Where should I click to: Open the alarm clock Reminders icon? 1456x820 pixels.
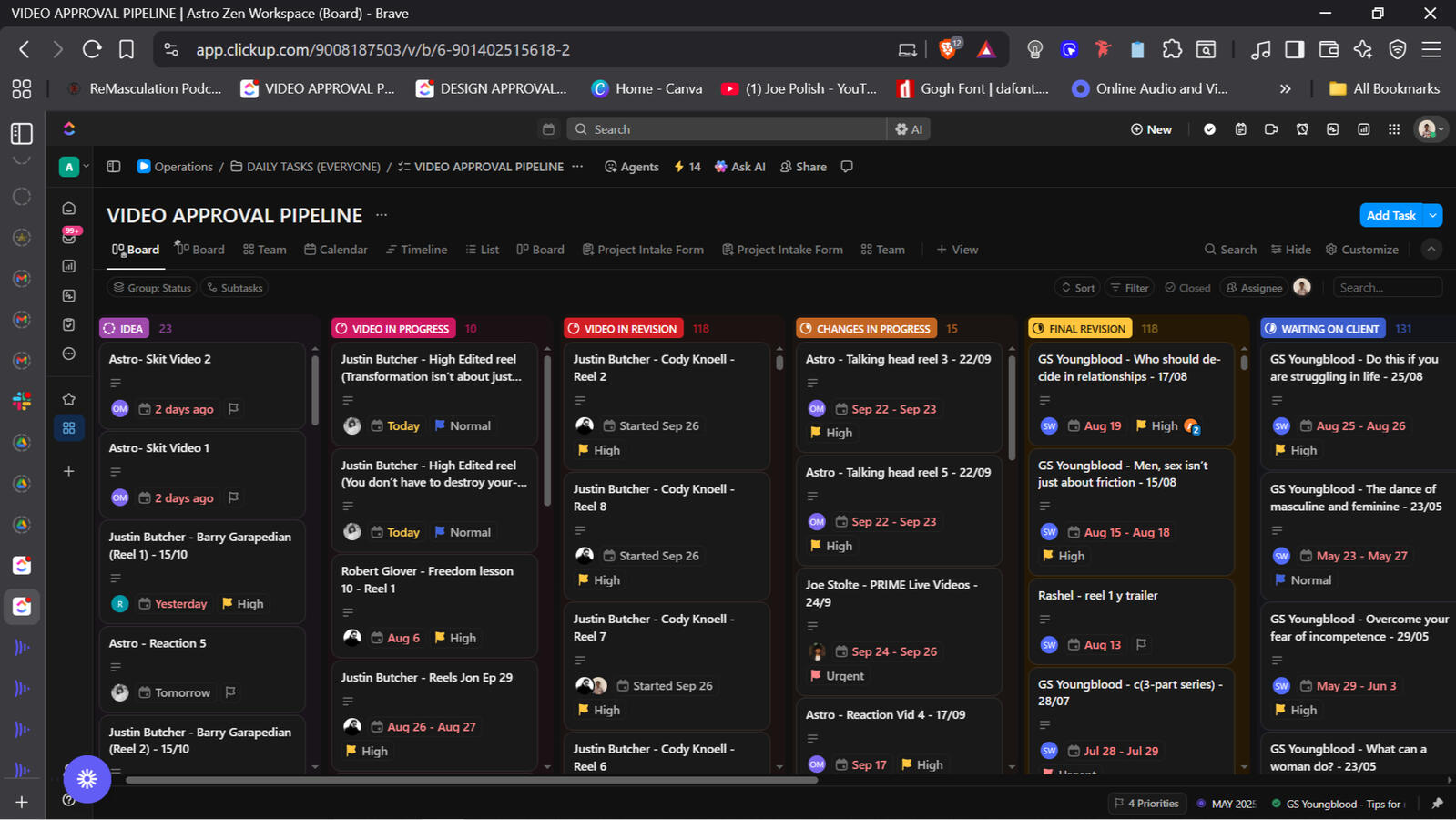(1302, 129)
